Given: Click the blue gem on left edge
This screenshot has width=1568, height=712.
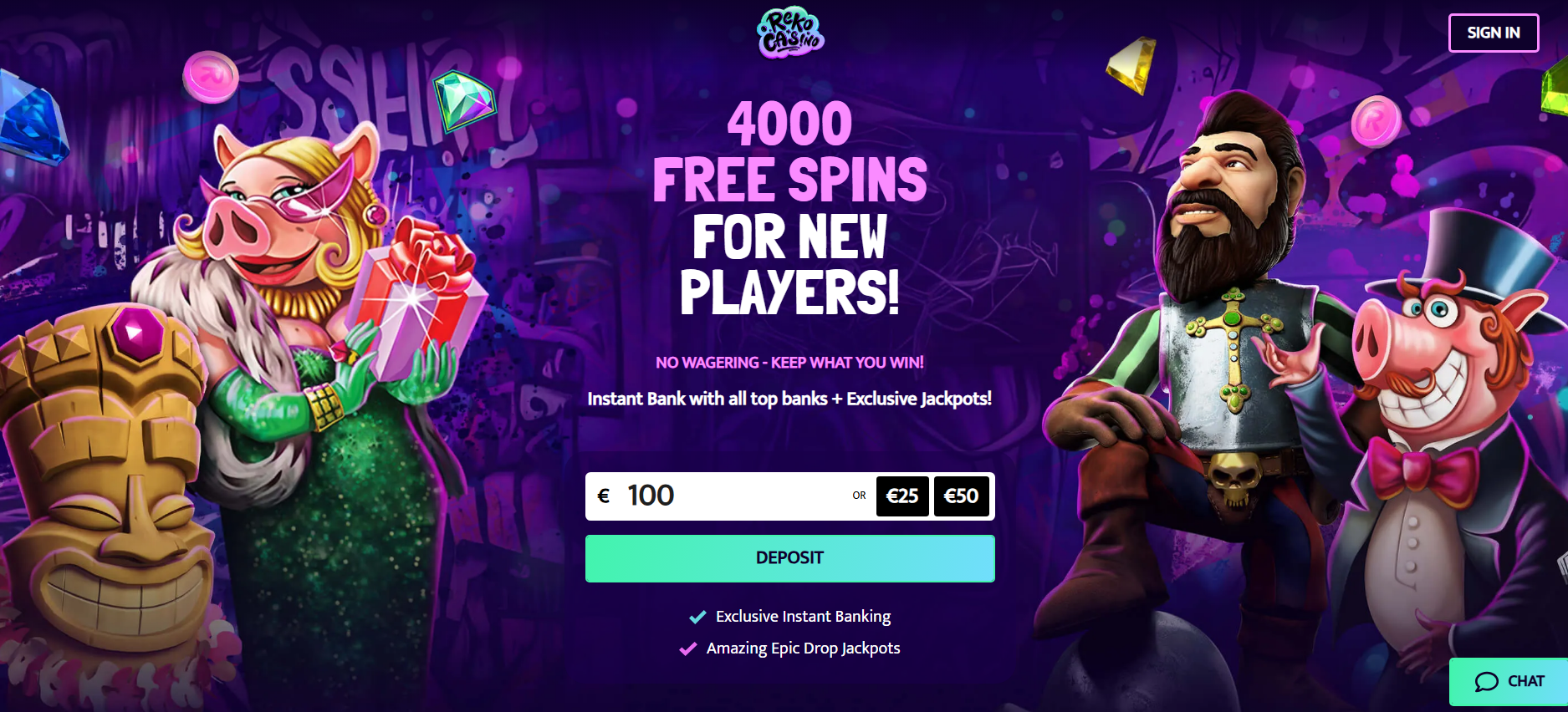Looking at the screenshot, I should coord(30,117).
